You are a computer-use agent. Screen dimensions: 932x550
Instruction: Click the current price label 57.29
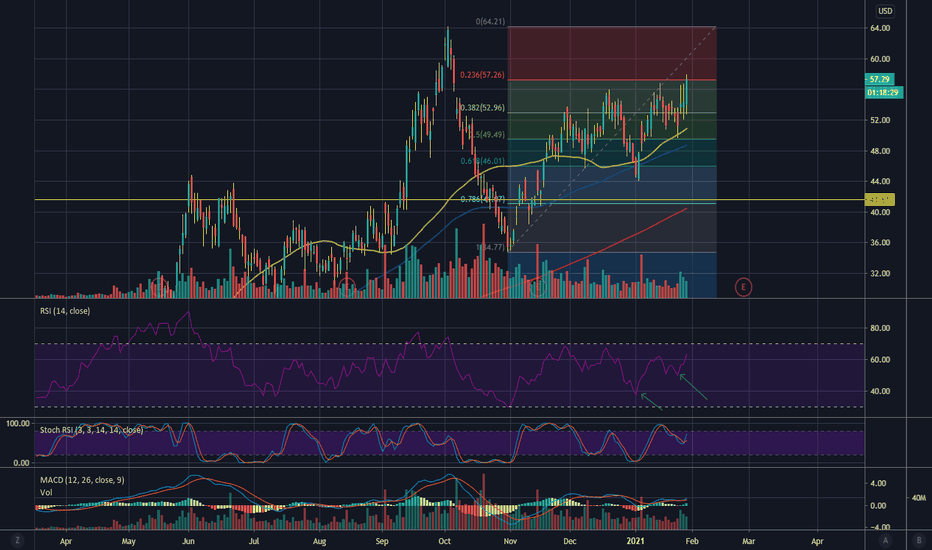pos(879,79)
